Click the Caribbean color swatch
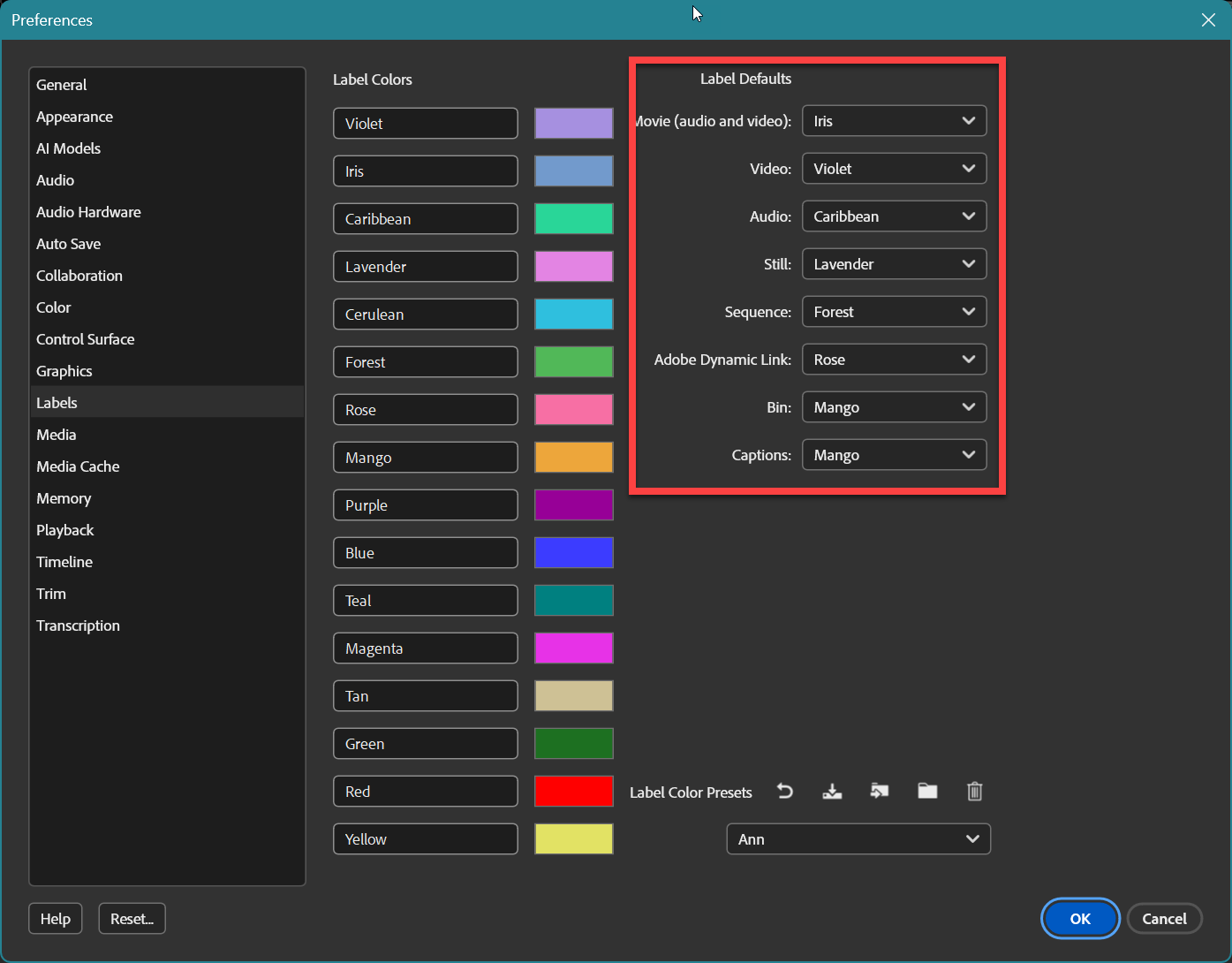1232x963 pixels. coord(573,218)
